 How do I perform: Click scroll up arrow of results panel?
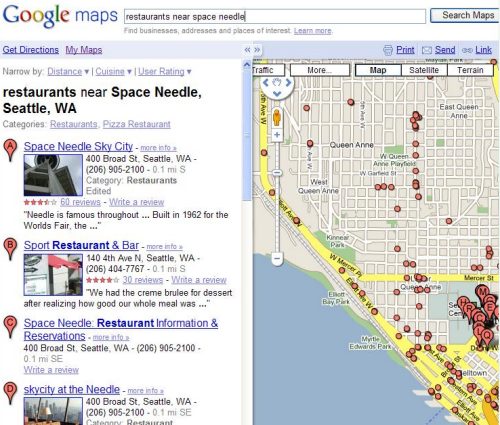tap(247, 65)
